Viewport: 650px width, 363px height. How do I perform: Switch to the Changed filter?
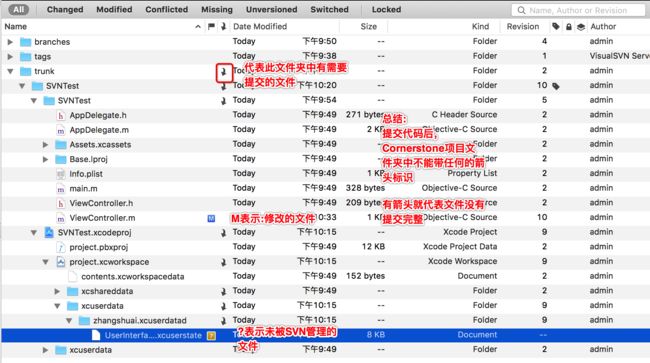pos(65,9)
